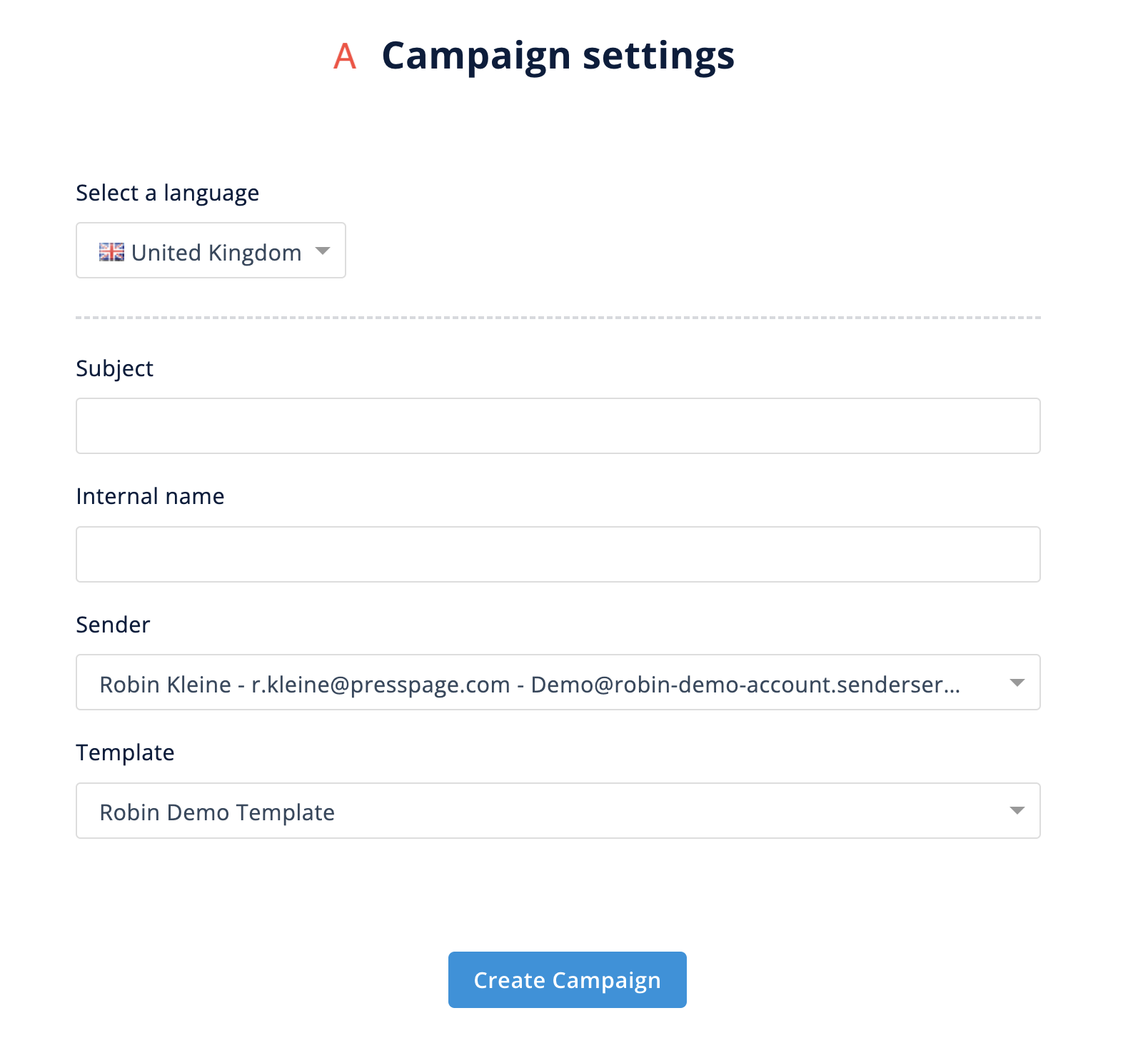Open the language dropdown arrow

(x=323, y=251)
